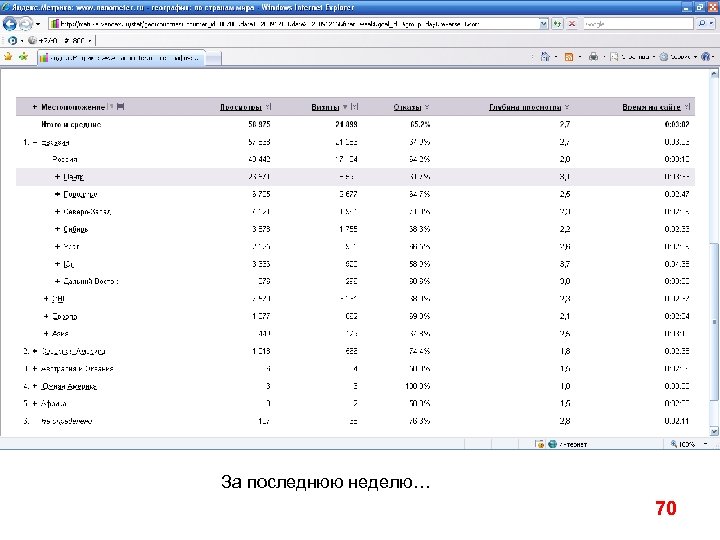Stop loading with the red X icon
The image size is (720, 540).
coord(572,23)
